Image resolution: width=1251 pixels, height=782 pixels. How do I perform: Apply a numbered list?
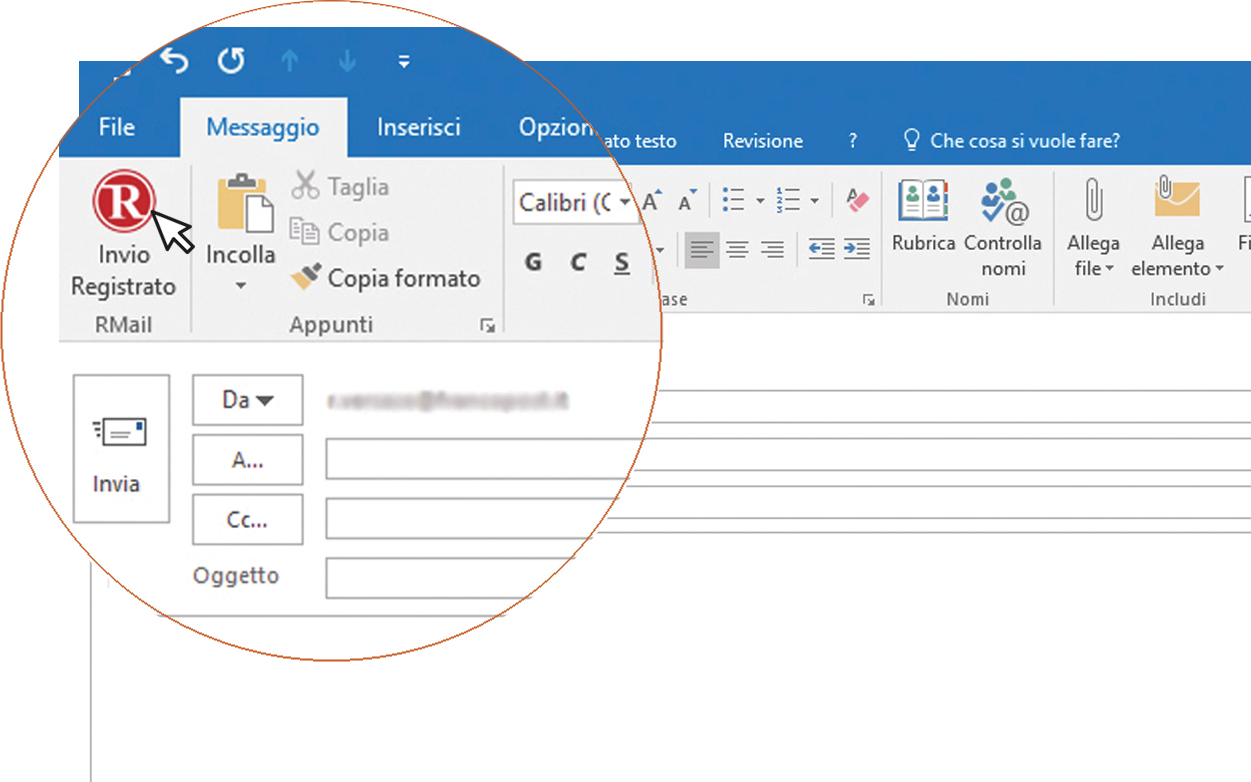click(x=789, y=201)
